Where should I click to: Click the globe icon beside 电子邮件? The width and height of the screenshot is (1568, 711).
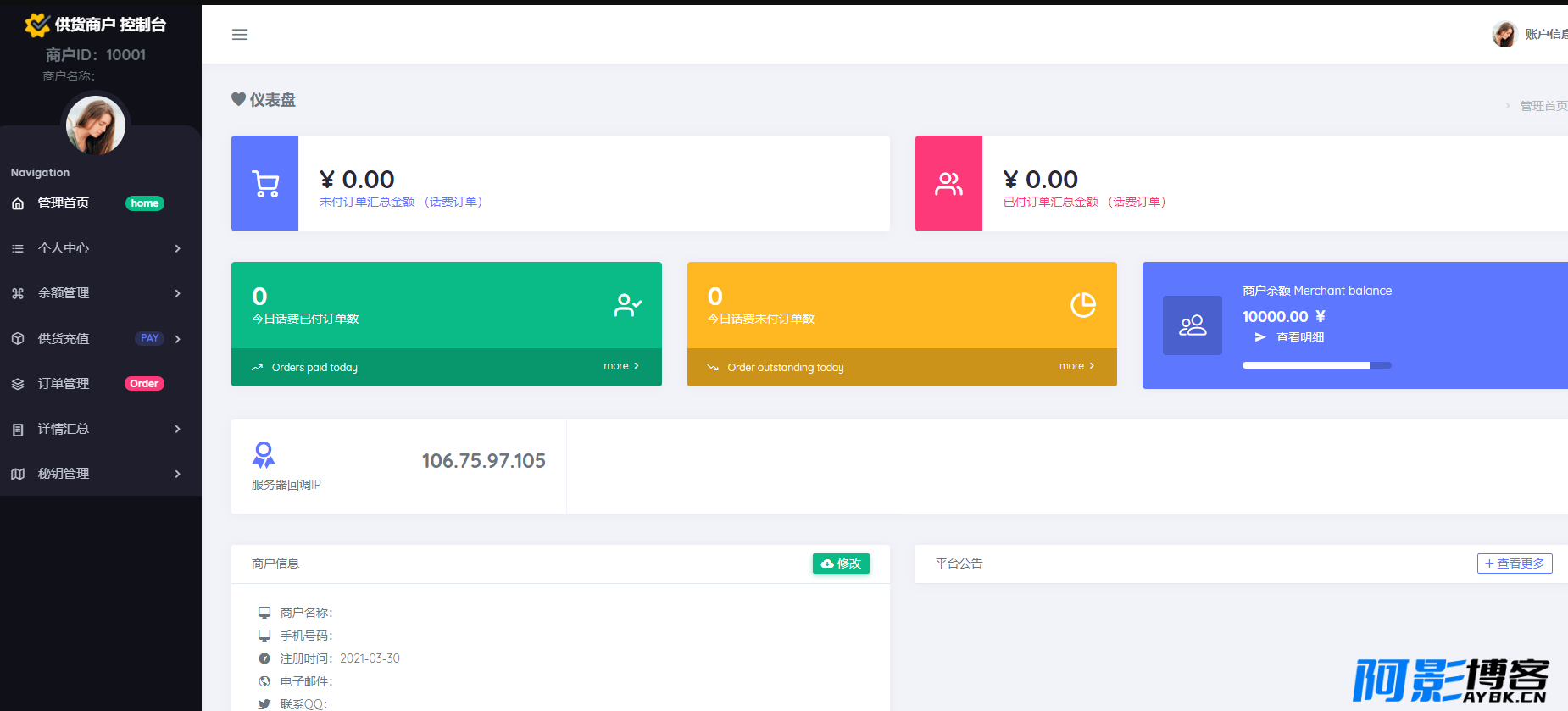[x=264, y=681]
